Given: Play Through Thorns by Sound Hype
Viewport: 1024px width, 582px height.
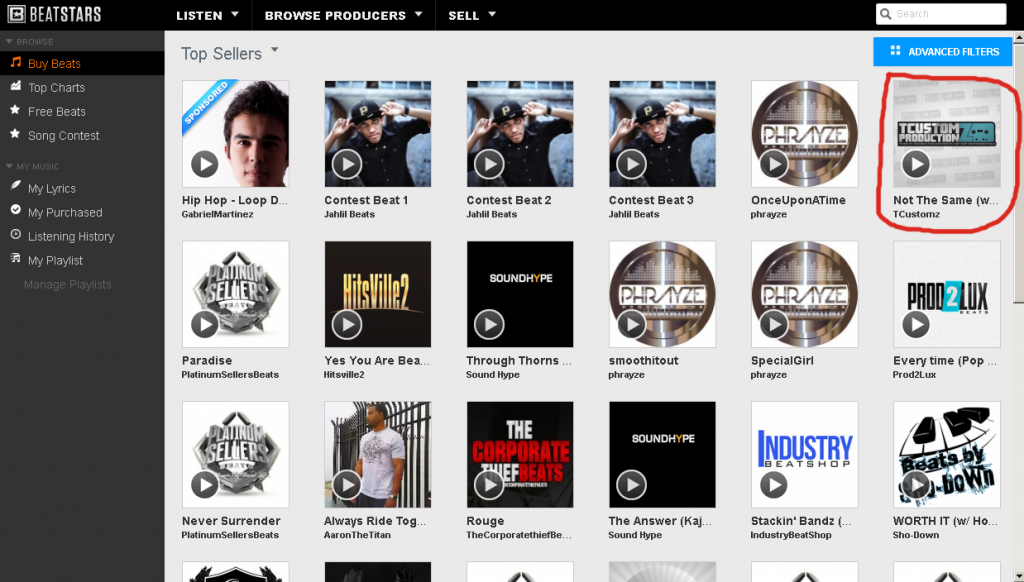Looking at the screenshot, I should pyautogui.click(x=489, y=324).
